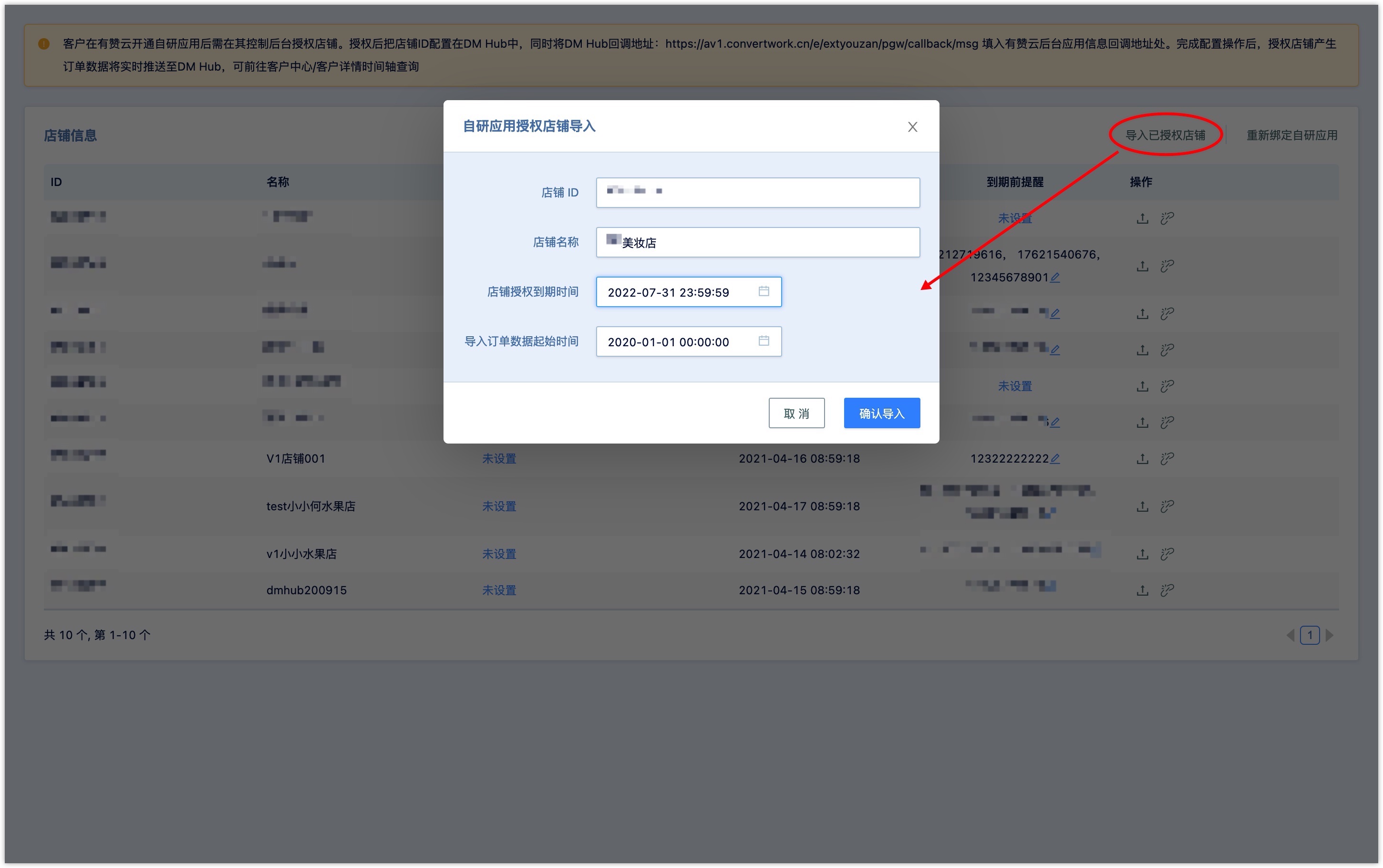Screen dimensions: 1383x868
Task: Edit reminder pencil next to 12322222222
Action: [1055, 459]
